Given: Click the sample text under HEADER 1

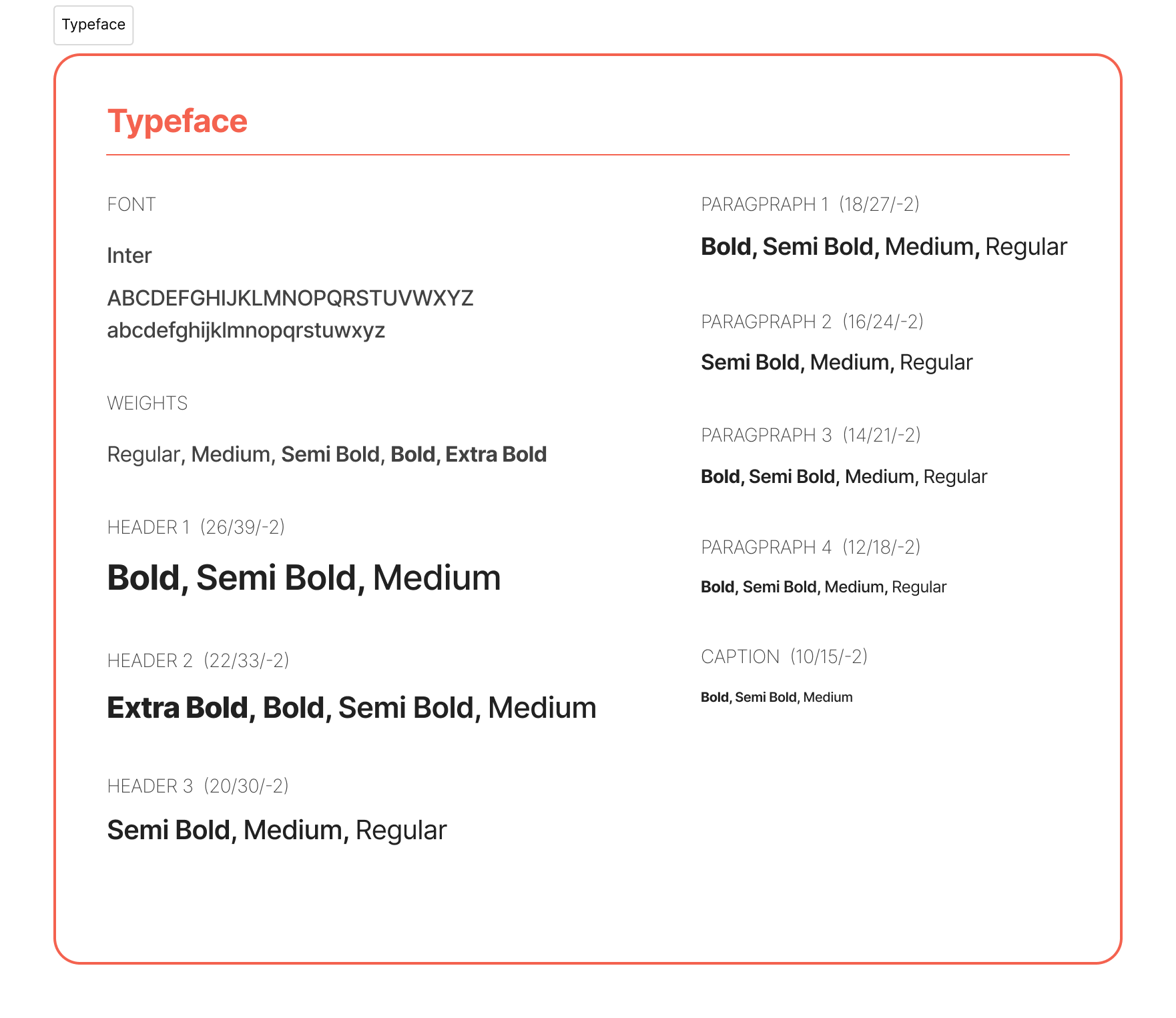Looking at the screenshot, I should 304,578.
